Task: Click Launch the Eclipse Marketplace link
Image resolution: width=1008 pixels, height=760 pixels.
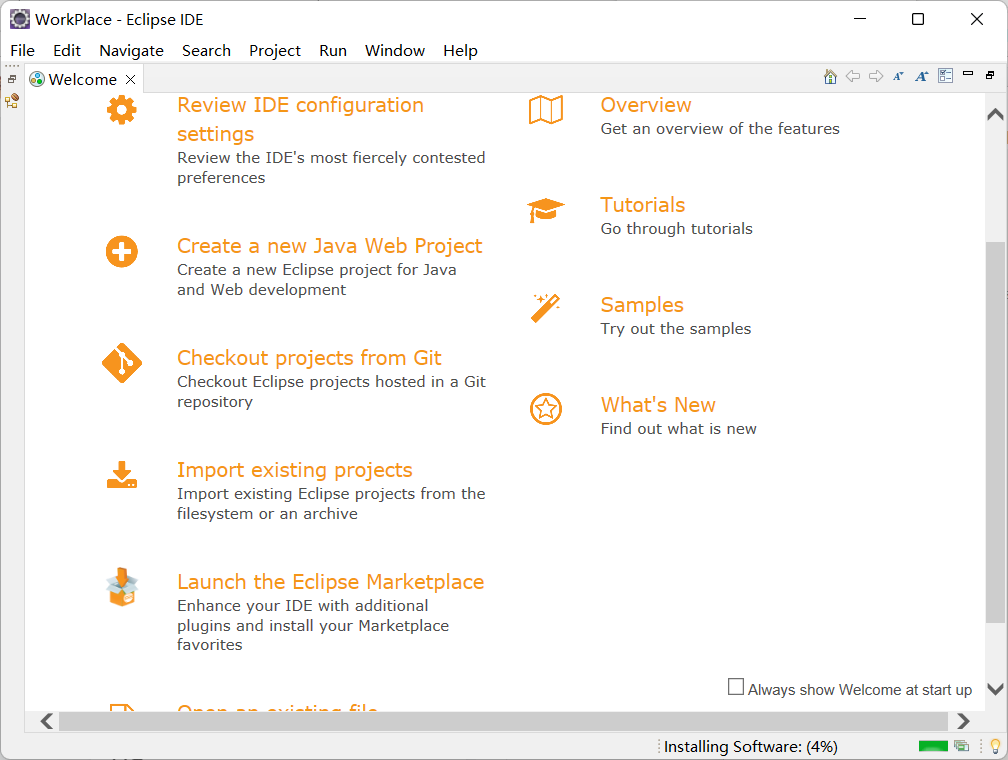Action: click(x=330, y=582)
